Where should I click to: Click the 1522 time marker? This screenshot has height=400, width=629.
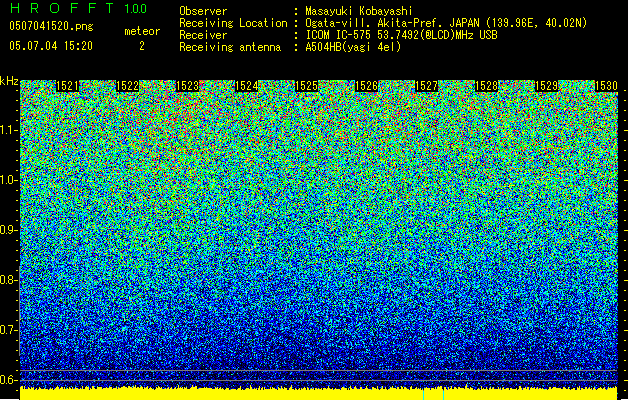coord(128,86)
